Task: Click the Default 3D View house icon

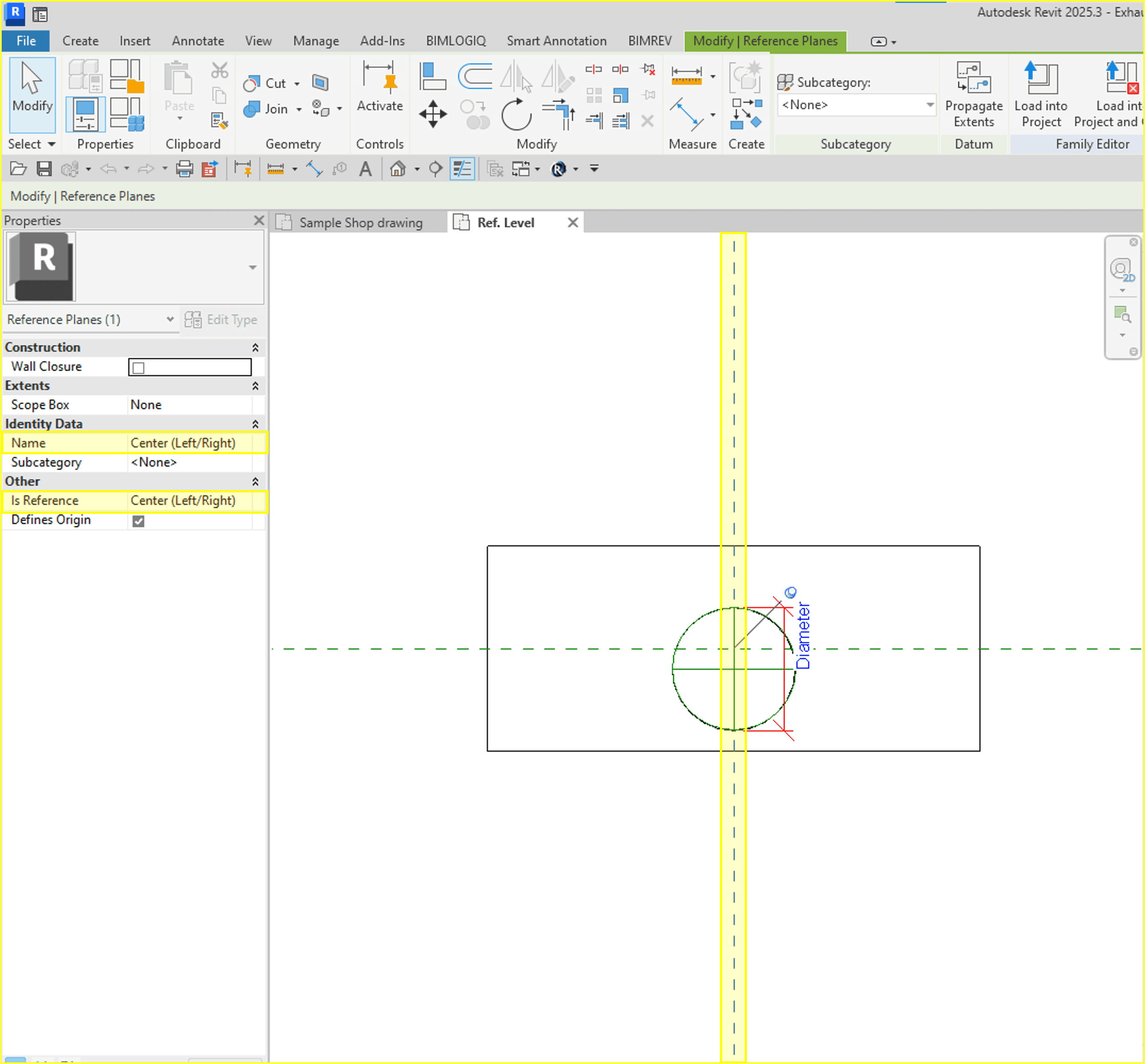Action: pos(397,169)
